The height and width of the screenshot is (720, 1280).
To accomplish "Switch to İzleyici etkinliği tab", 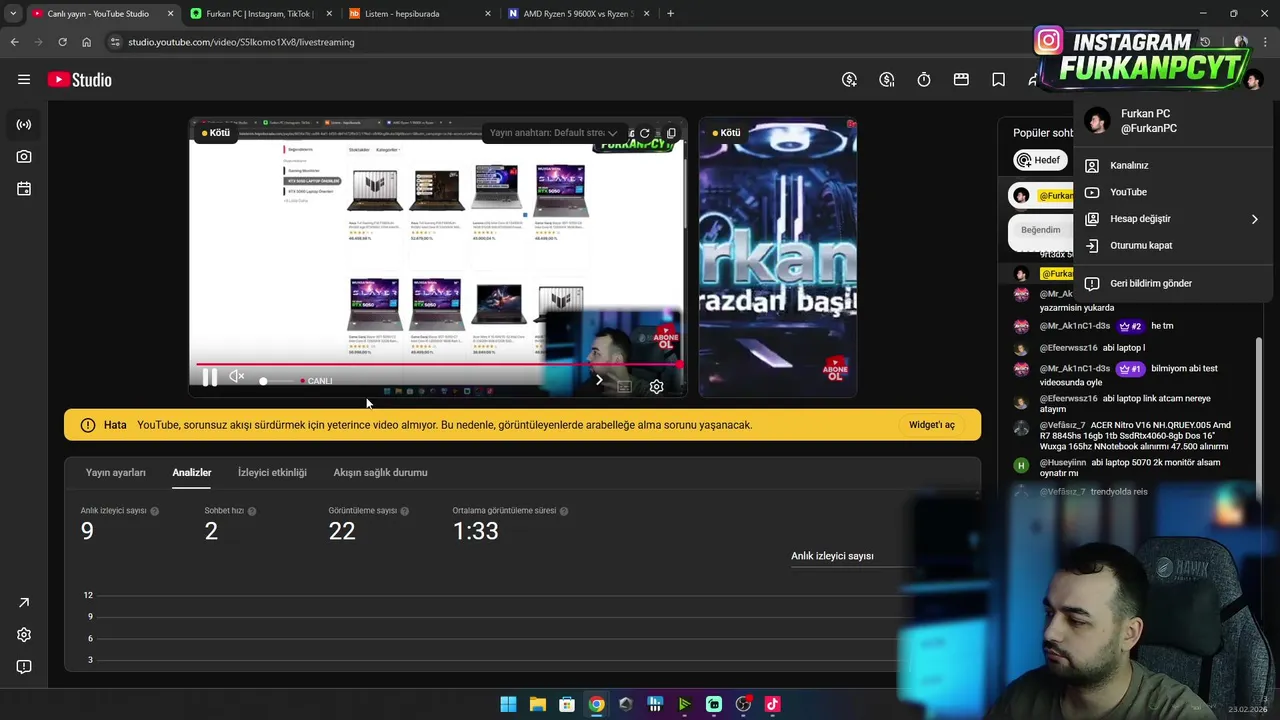I will [x=272, y=472].
